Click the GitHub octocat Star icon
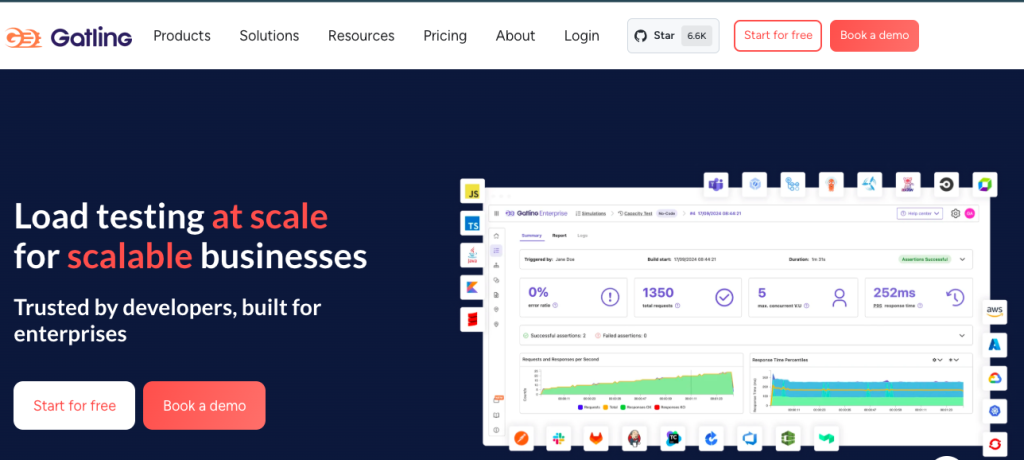Viewport: 1024px width, 460px height. (641, 36)
